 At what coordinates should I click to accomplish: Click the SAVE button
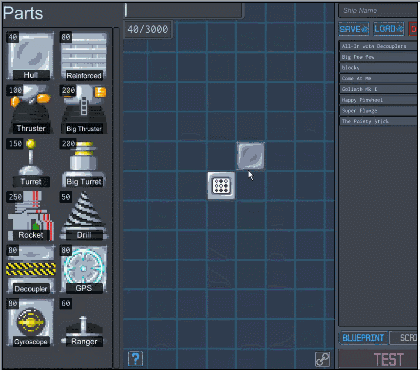(x=354, y=29)
